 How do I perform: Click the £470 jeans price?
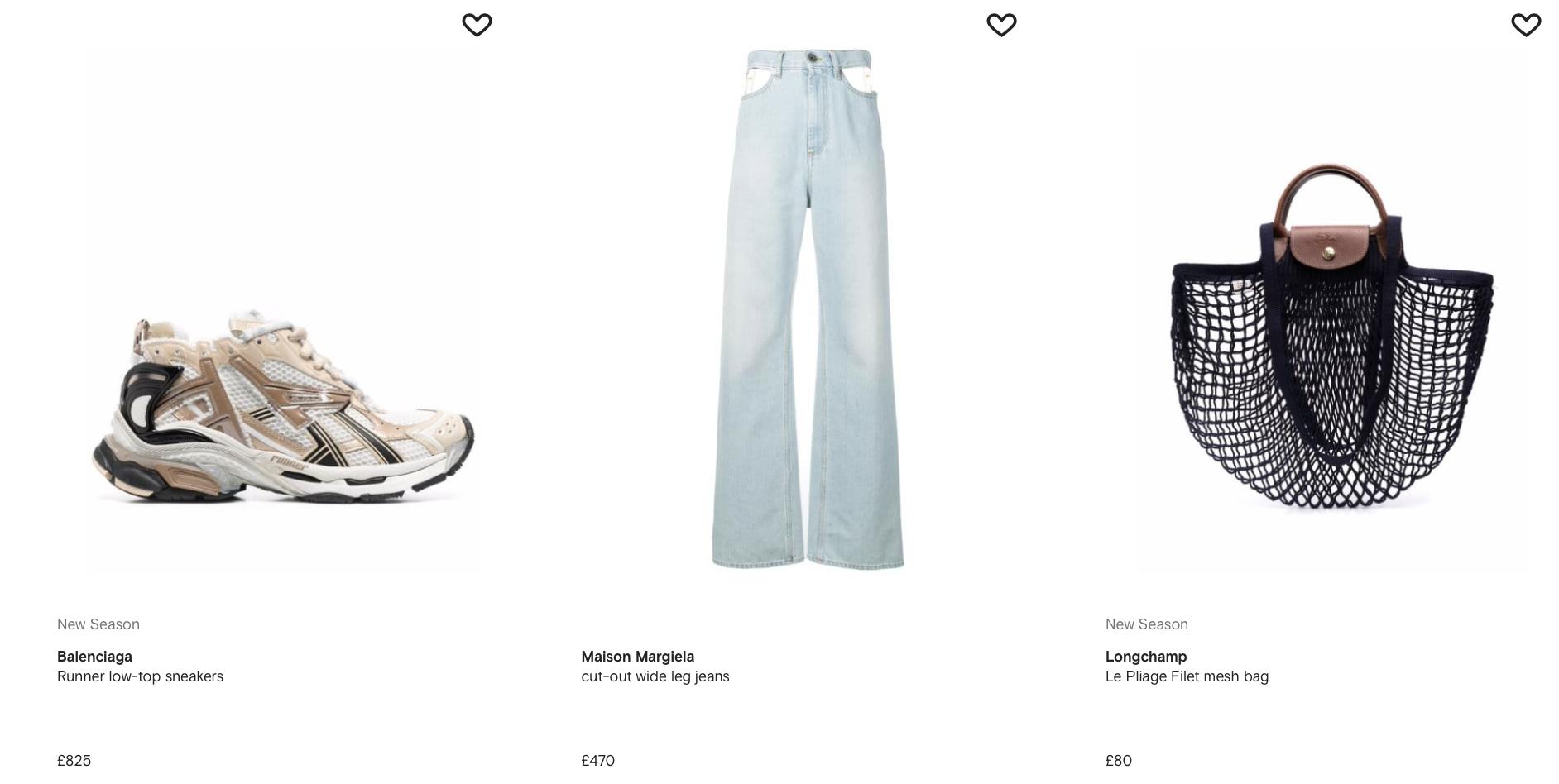tap(598, 761)
